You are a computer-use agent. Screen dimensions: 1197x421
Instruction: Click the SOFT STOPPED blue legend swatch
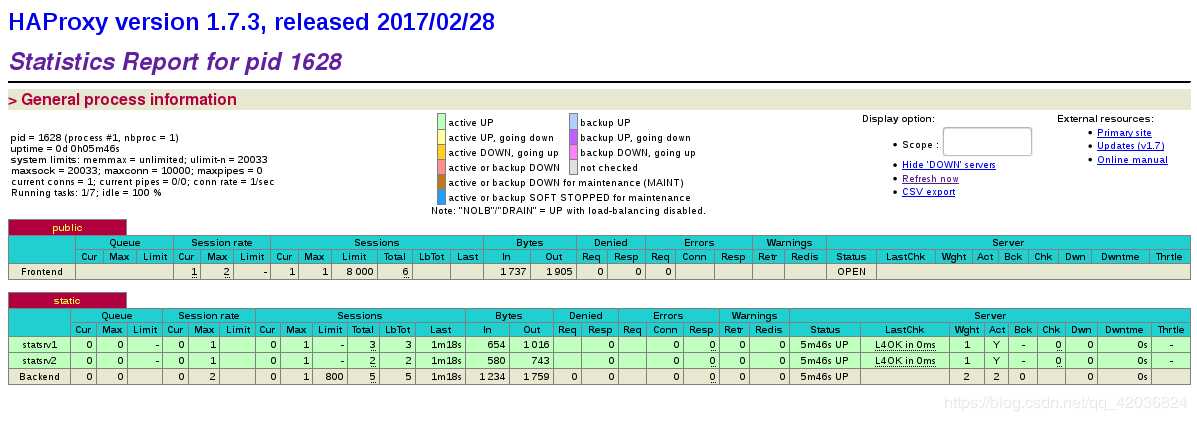coord(441,197)
